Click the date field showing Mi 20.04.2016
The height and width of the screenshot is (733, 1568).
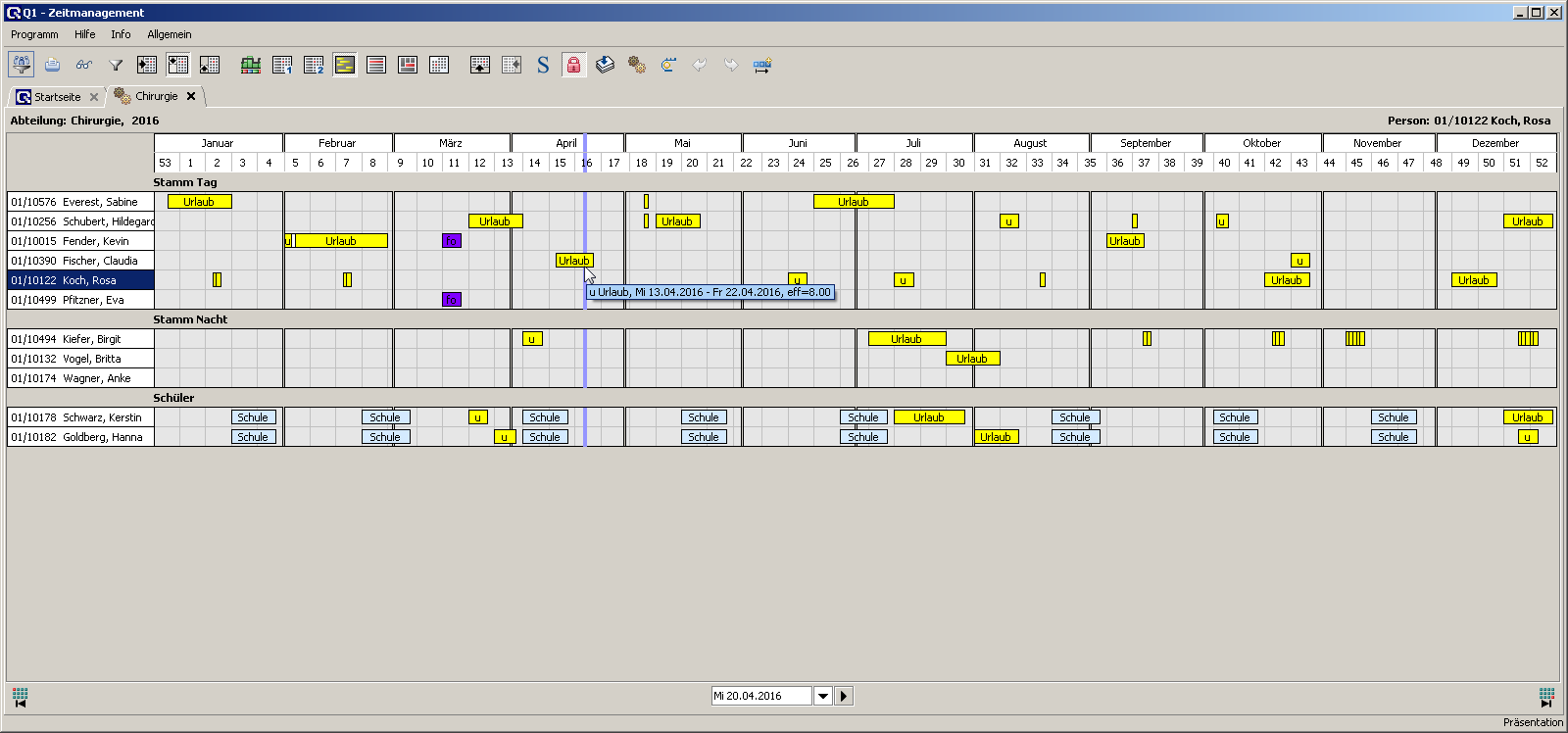pos(761,696)
